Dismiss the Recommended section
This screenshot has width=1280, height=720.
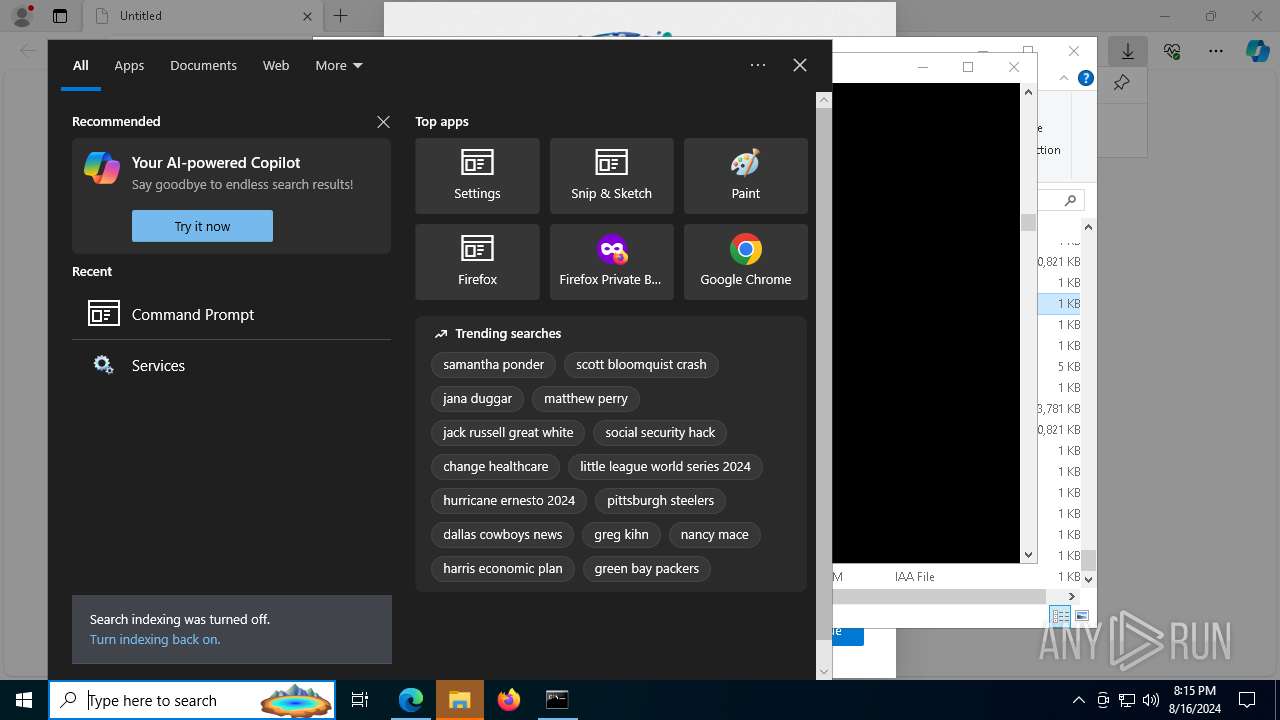pos(383,122)
